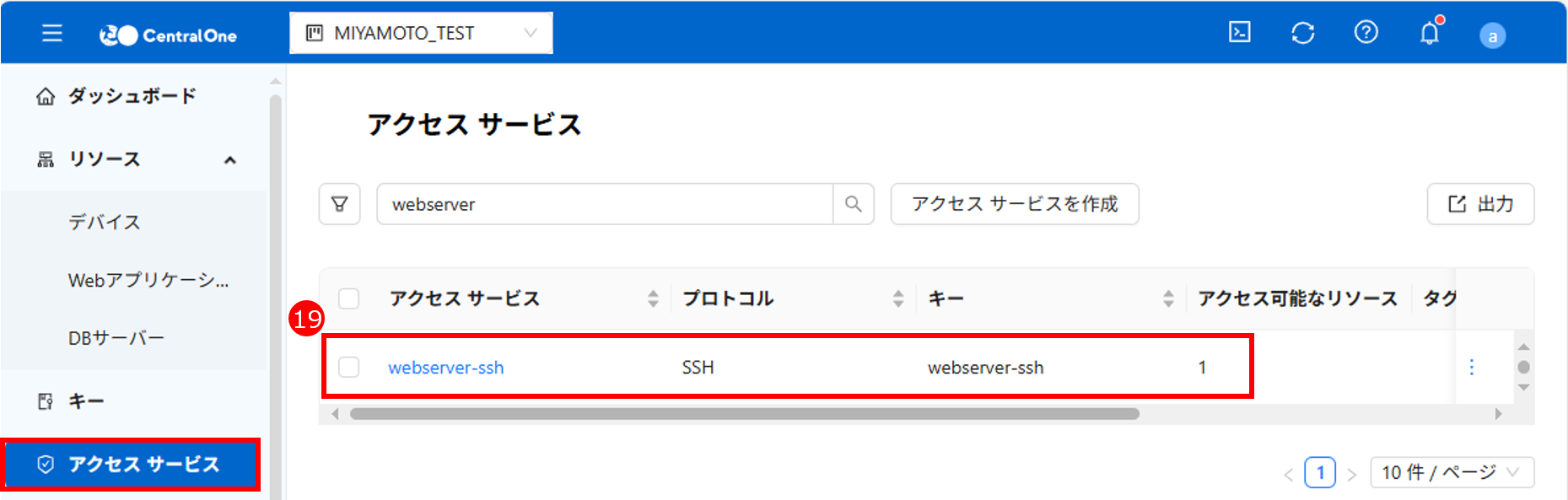The width and height of the screenshot is (1568, 500).
Task: Click the アクセス サービスを作成 button
Action: (1014, 204)
